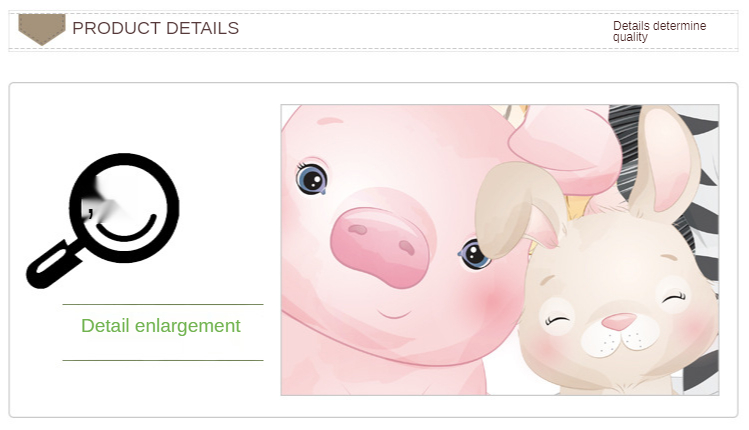
Task: Click the pig's pink ear
Action: click(566, 150)
